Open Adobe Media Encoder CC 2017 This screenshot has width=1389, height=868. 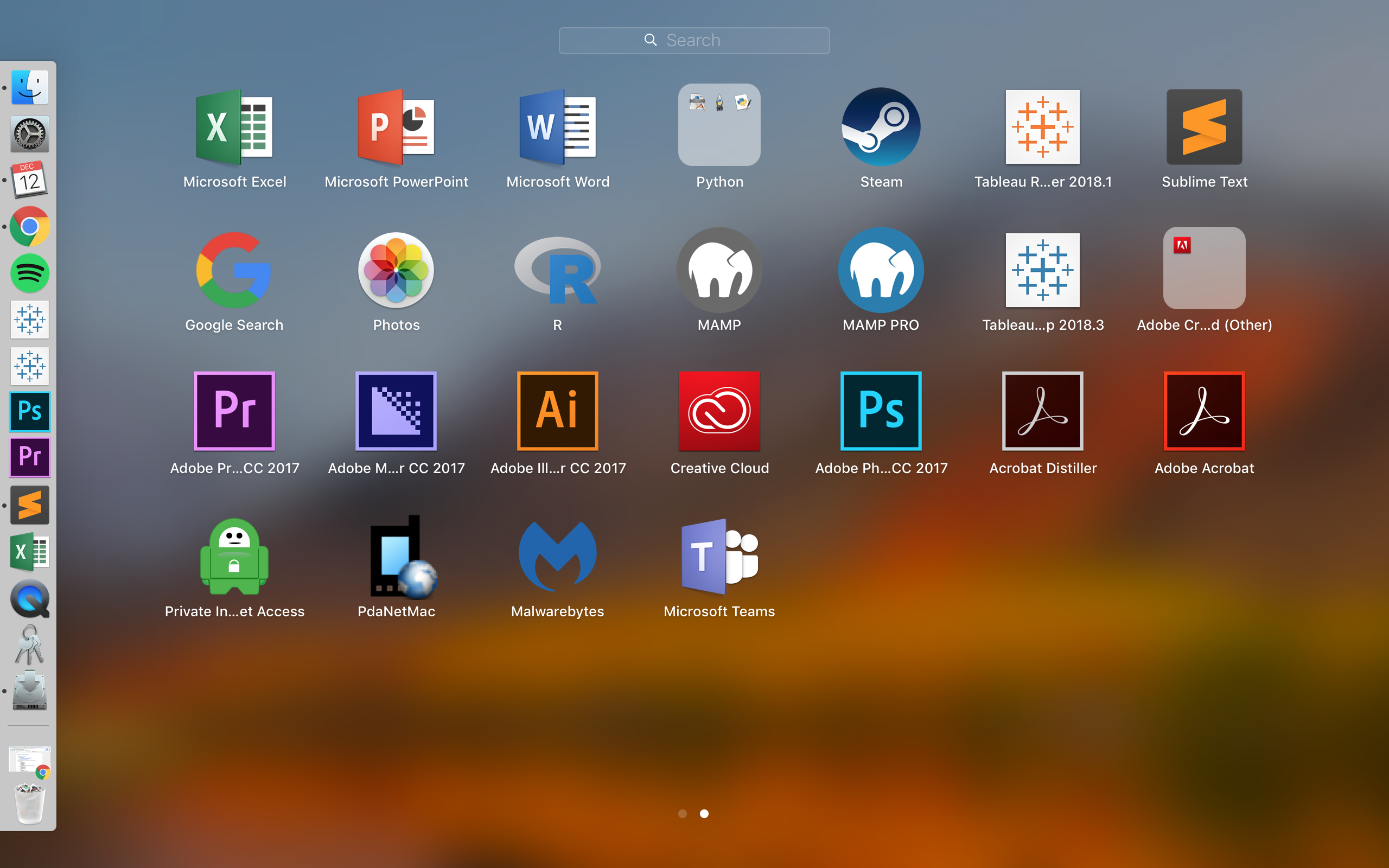point(396,411)
